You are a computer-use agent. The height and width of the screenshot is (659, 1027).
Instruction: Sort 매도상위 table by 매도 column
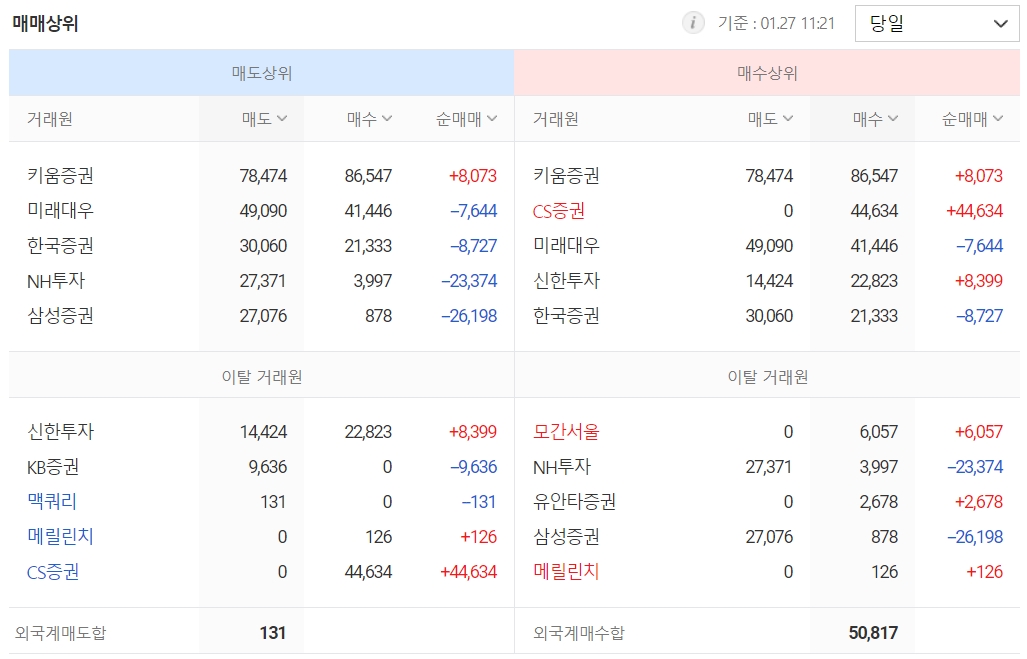click(x=264, y=119)
